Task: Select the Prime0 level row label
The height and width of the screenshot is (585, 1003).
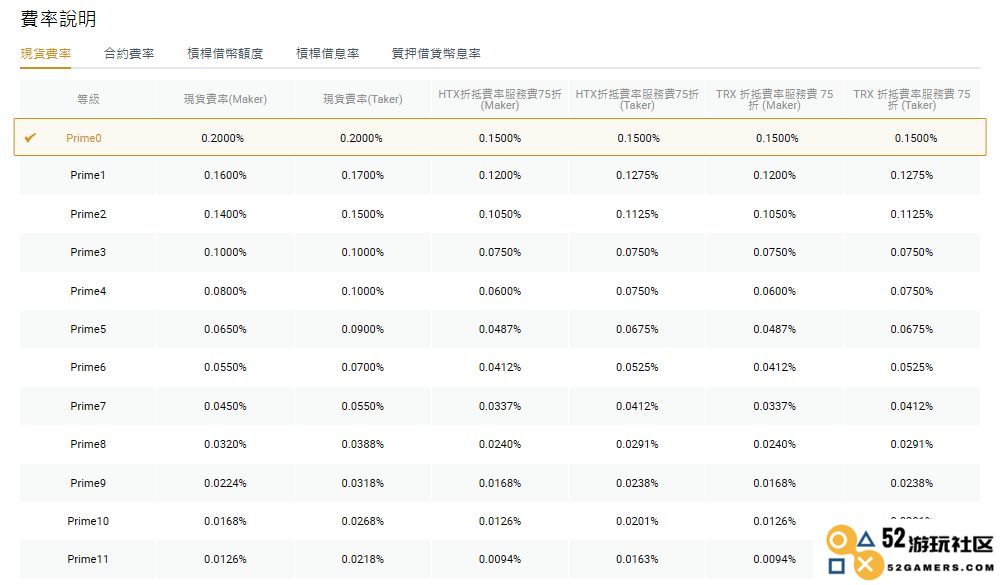Action: point(84,138)
